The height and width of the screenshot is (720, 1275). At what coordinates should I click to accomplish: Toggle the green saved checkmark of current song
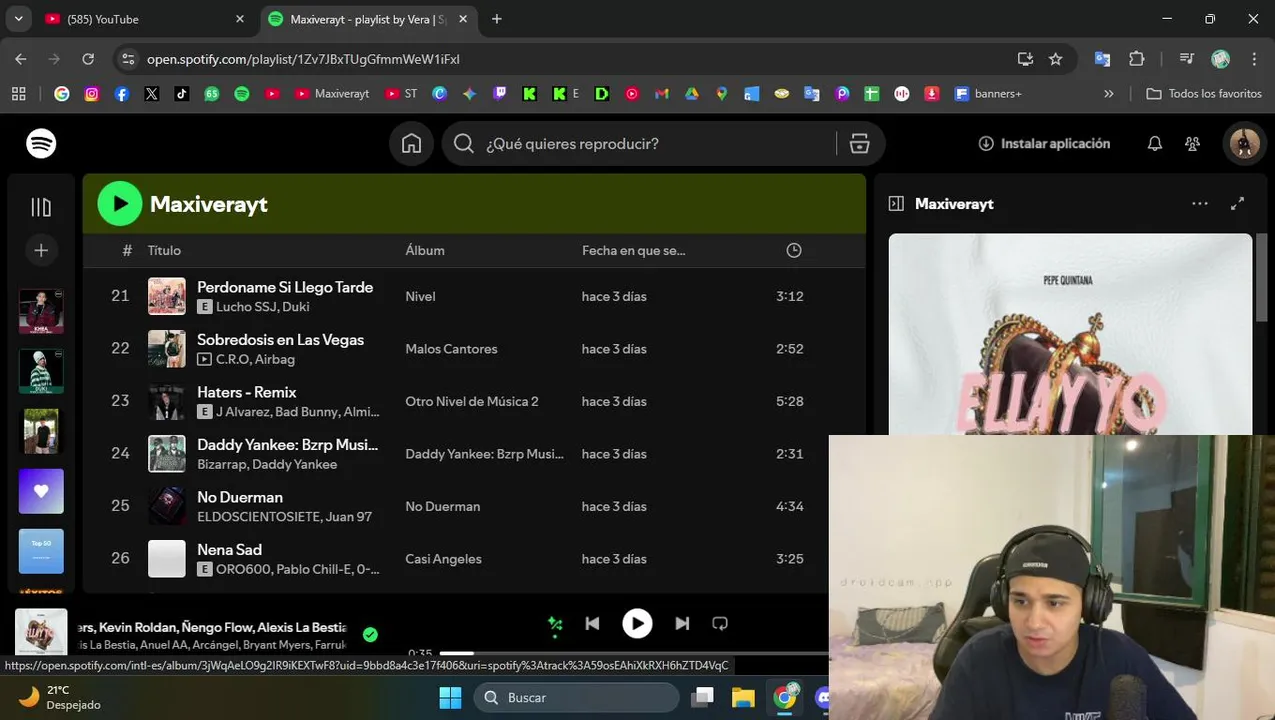click(370, 634)
